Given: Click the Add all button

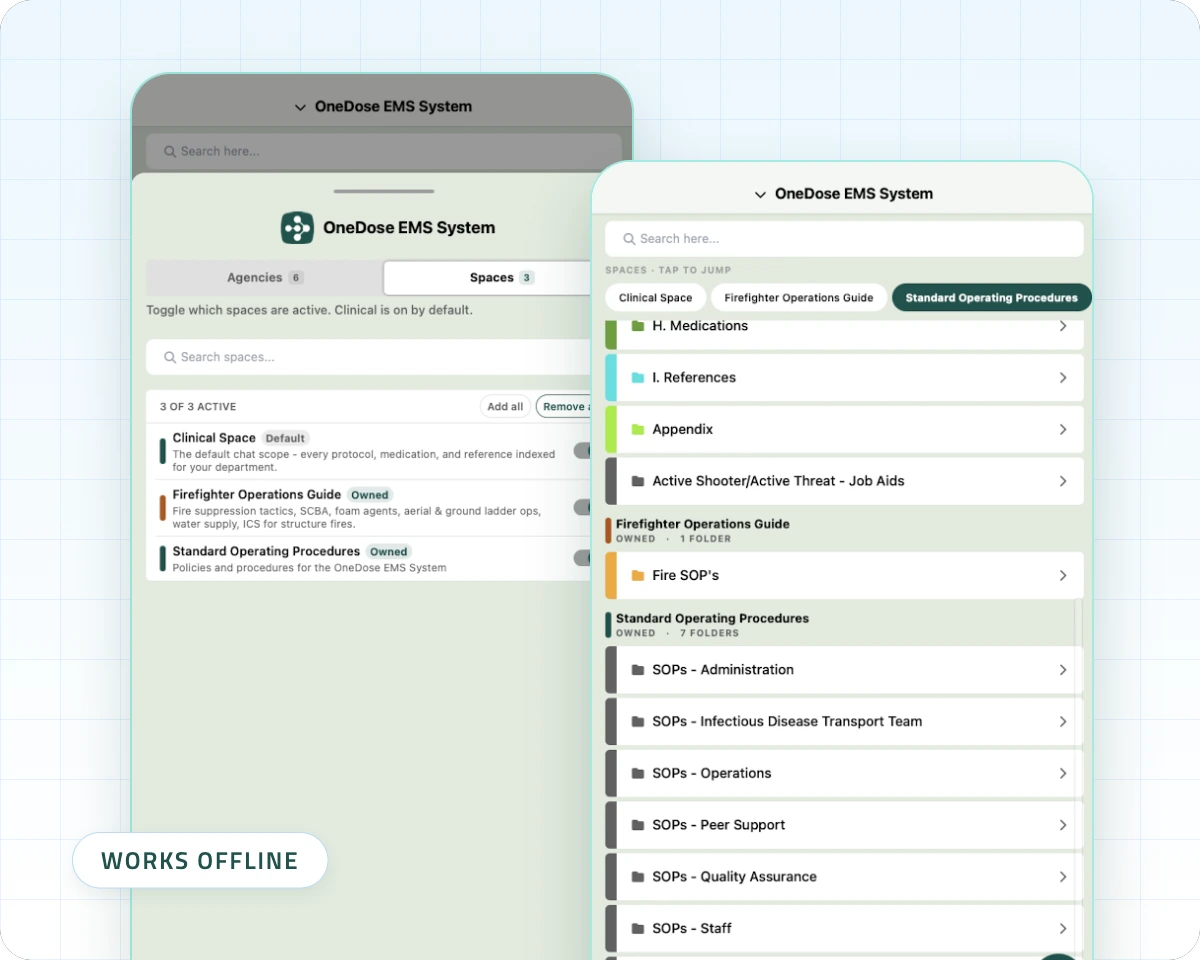Looking at the screenshot, I should click(x=505, y=407).
